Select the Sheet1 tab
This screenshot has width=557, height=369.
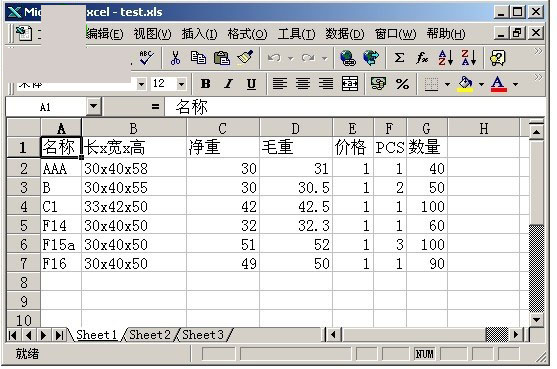coord(96,335)
